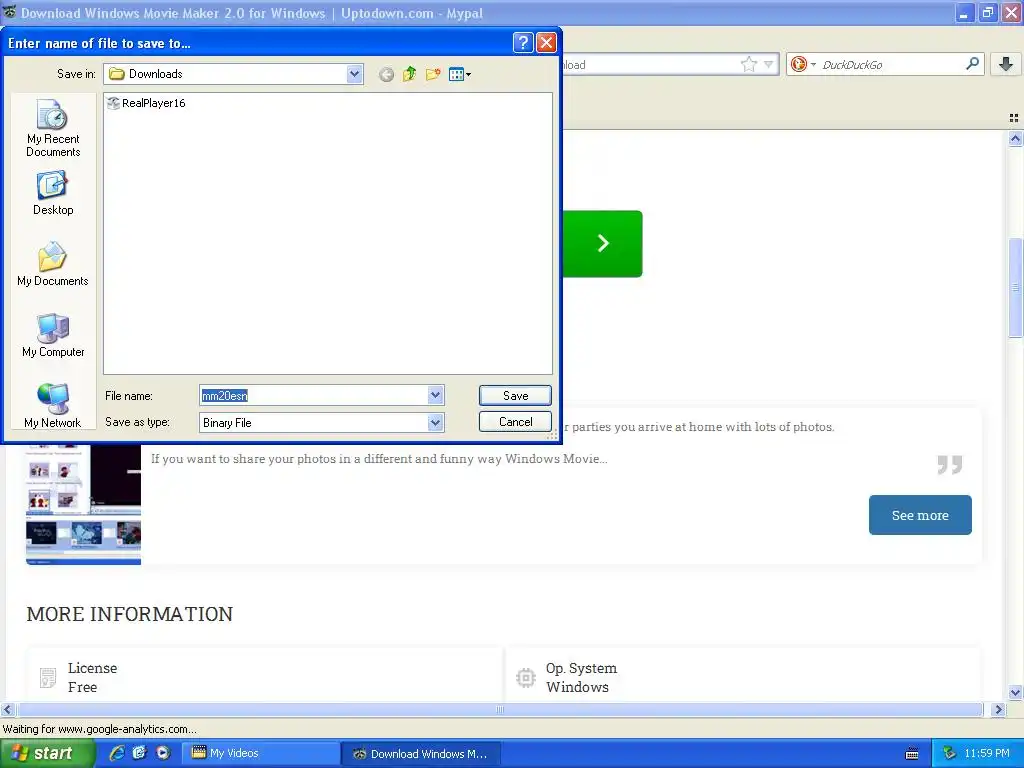This screenshot has width=1024, height=768.
Task: Expand the Save as type dropdown
Action: tap(436, 423)
